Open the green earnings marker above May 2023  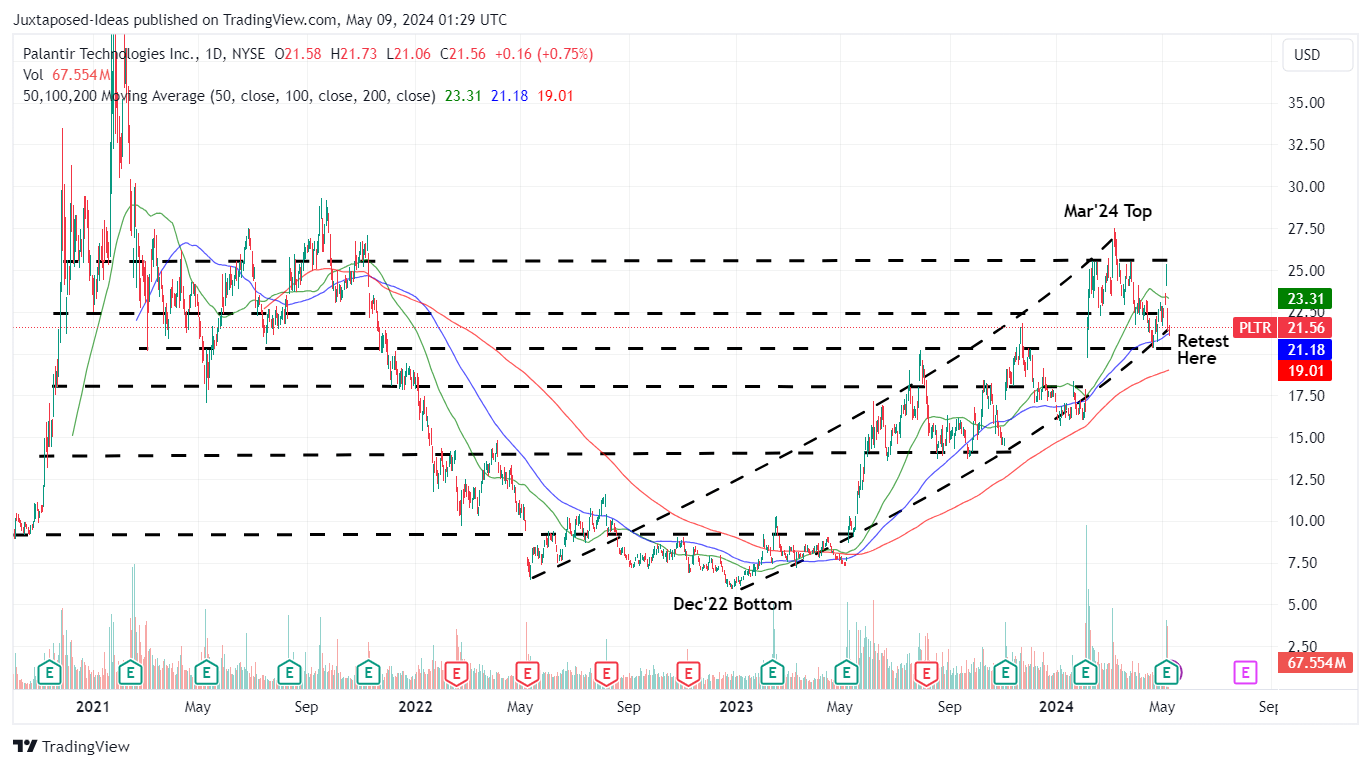(847, 673)
